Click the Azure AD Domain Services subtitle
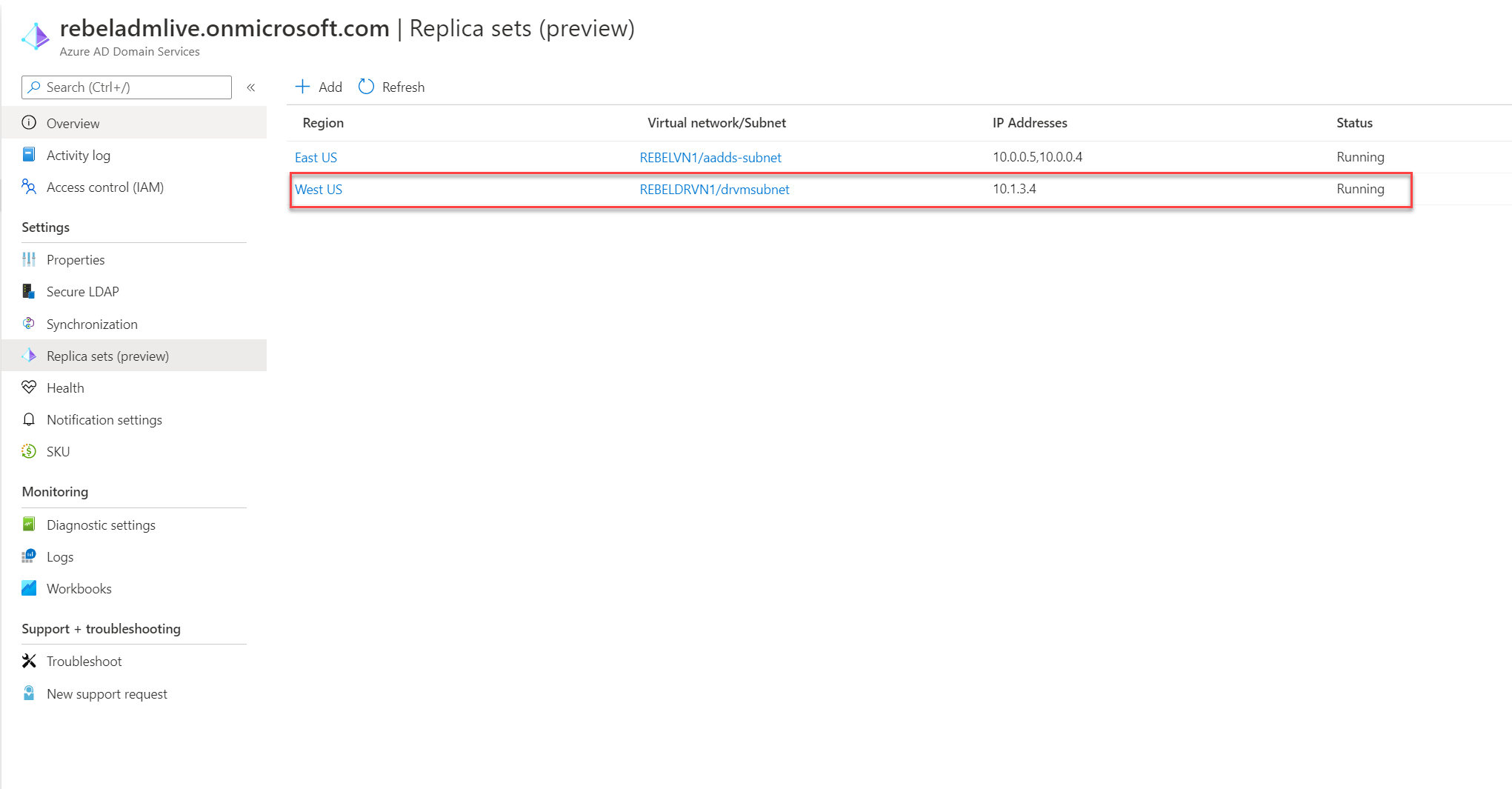 [x=130, y=52]
